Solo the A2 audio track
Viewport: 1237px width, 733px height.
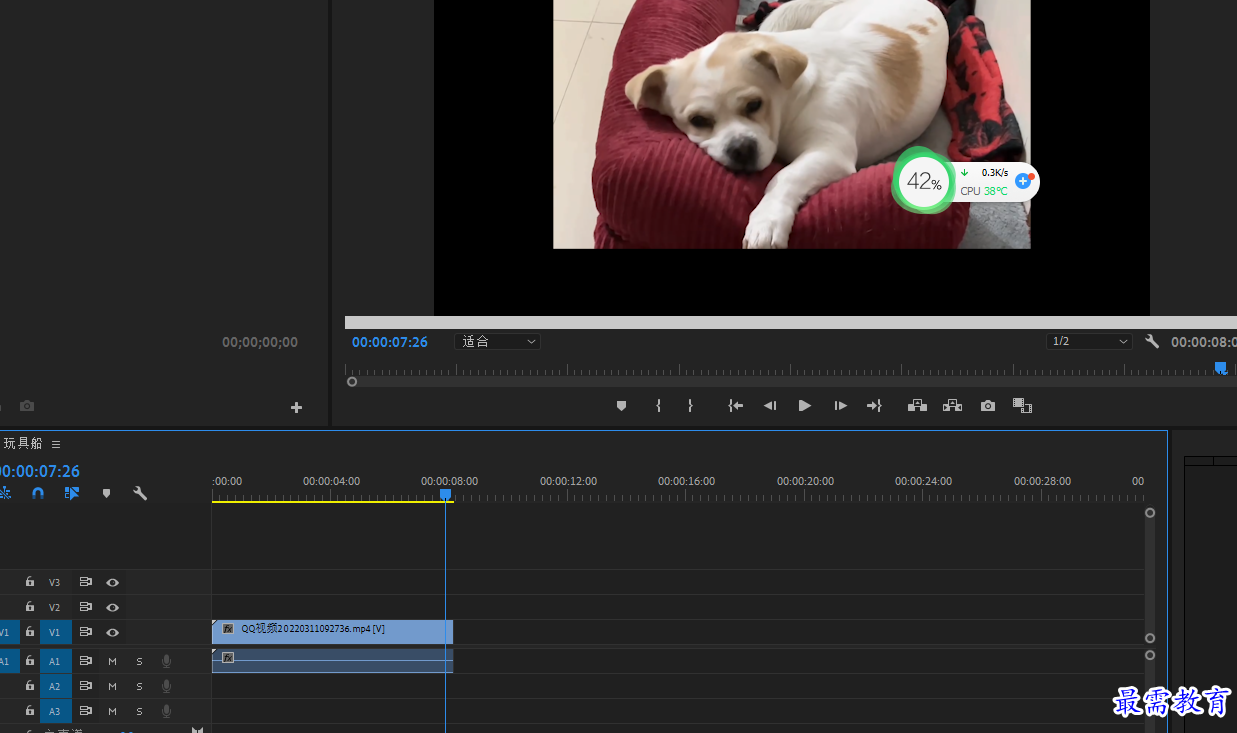(139, 686)
